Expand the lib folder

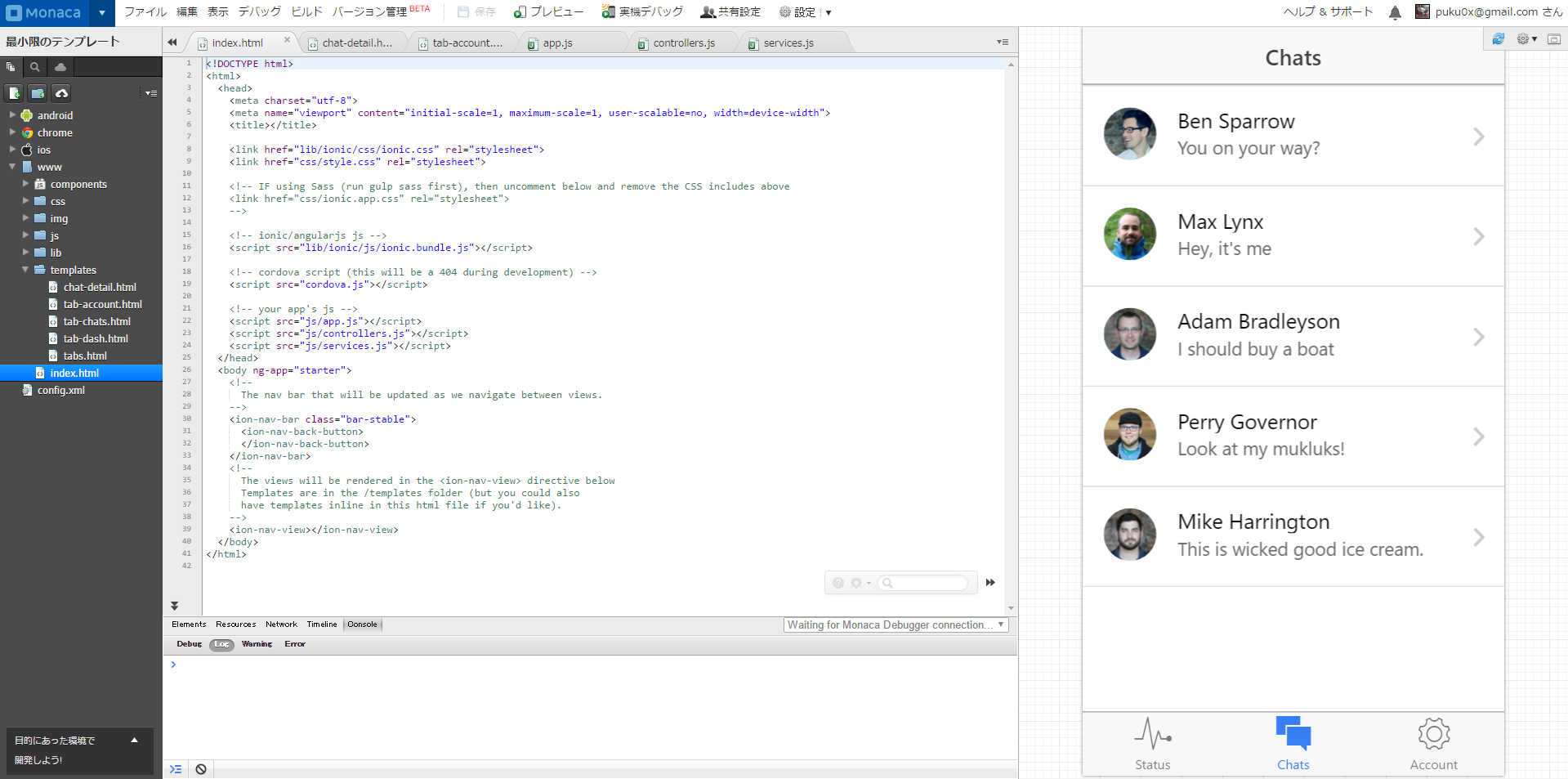tap(25, 253)
